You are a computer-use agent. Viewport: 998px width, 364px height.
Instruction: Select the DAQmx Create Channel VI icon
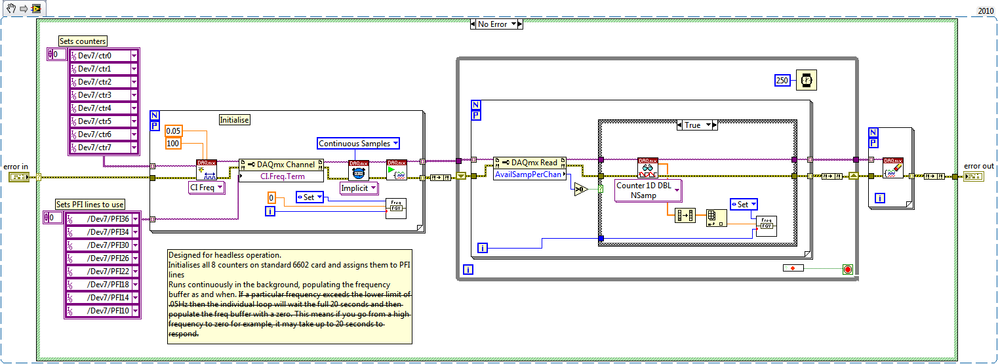(x=207, y=170)
